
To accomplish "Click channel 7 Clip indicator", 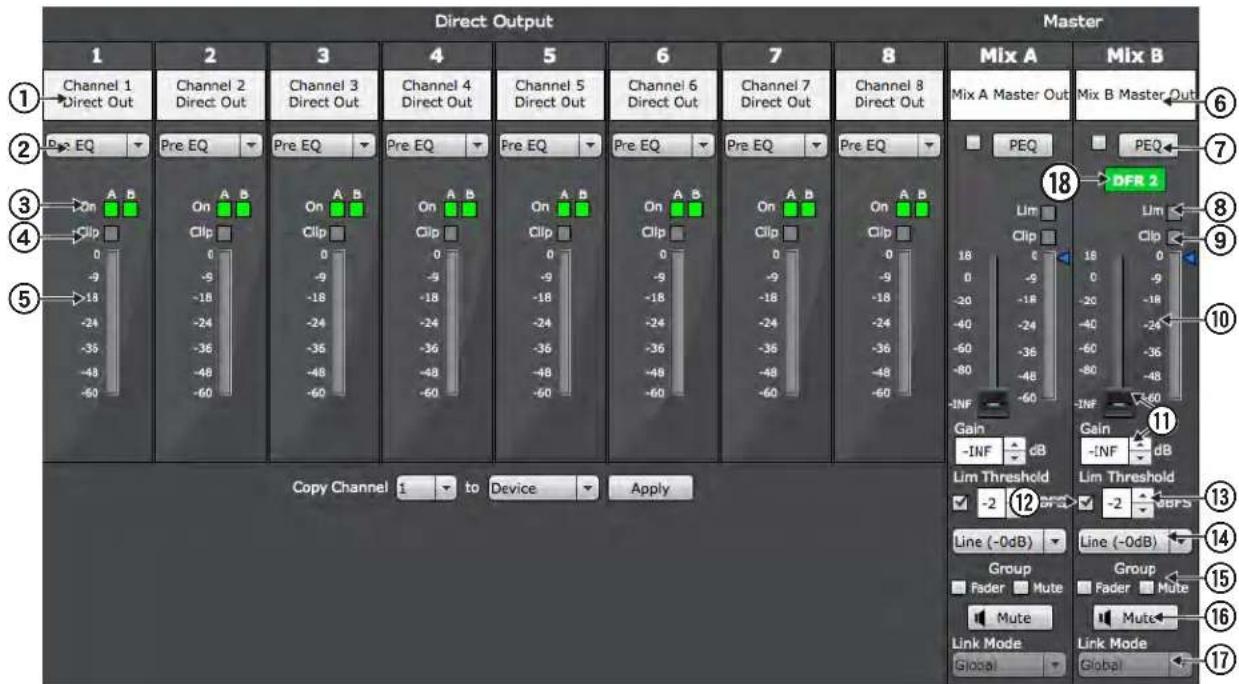I will coord(790,234).
